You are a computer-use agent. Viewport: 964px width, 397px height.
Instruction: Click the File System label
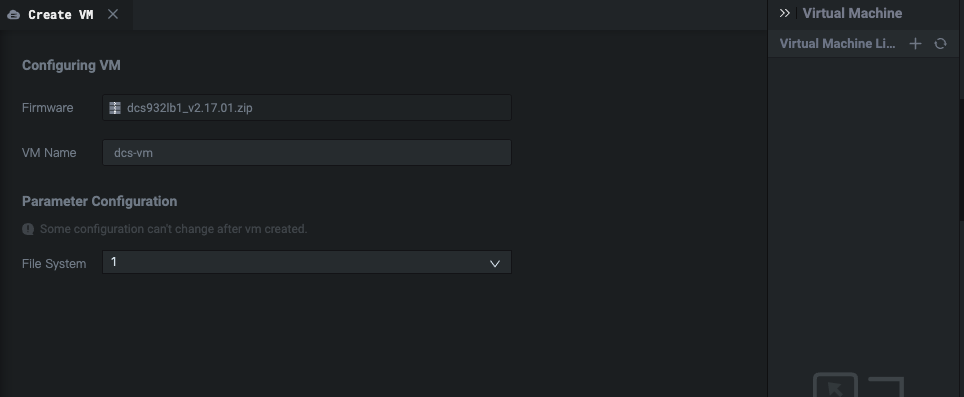click(54, 264)
